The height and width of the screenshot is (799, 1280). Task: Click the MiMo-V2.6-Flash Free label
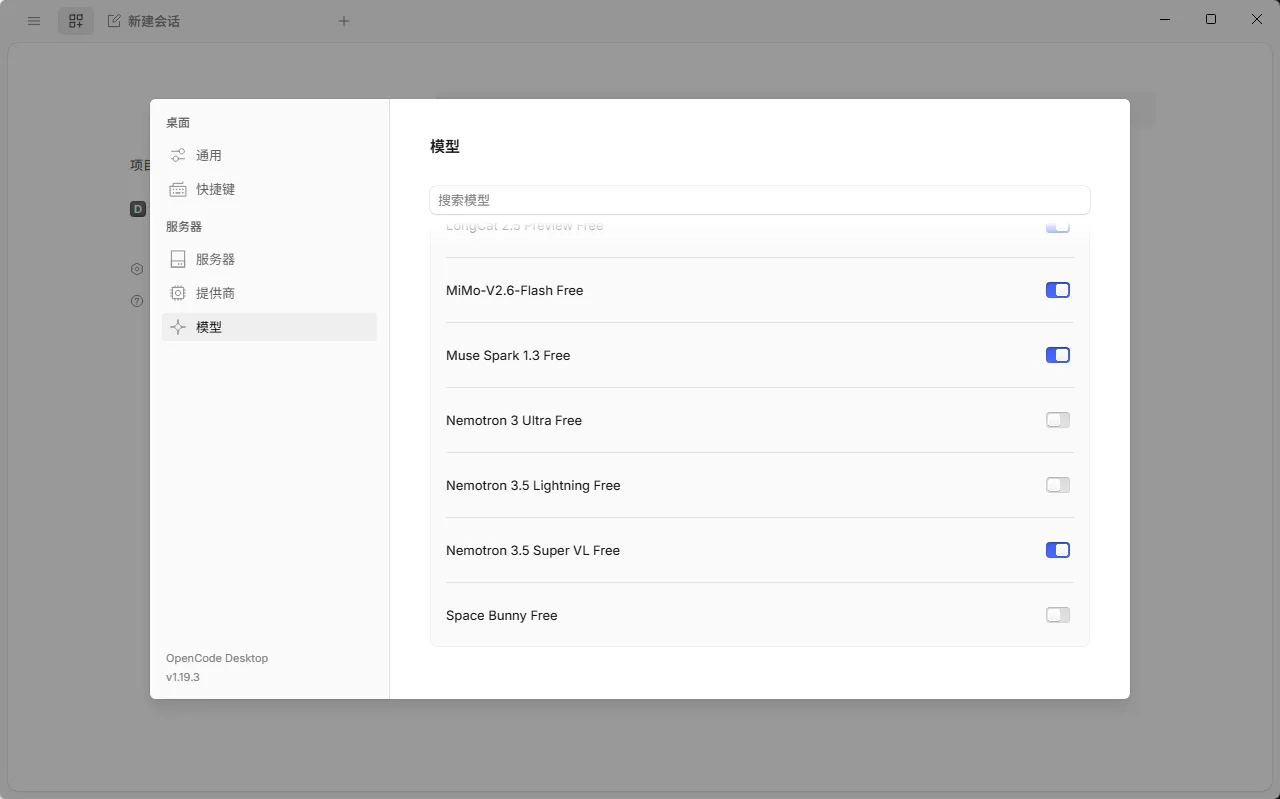point(515,290)
